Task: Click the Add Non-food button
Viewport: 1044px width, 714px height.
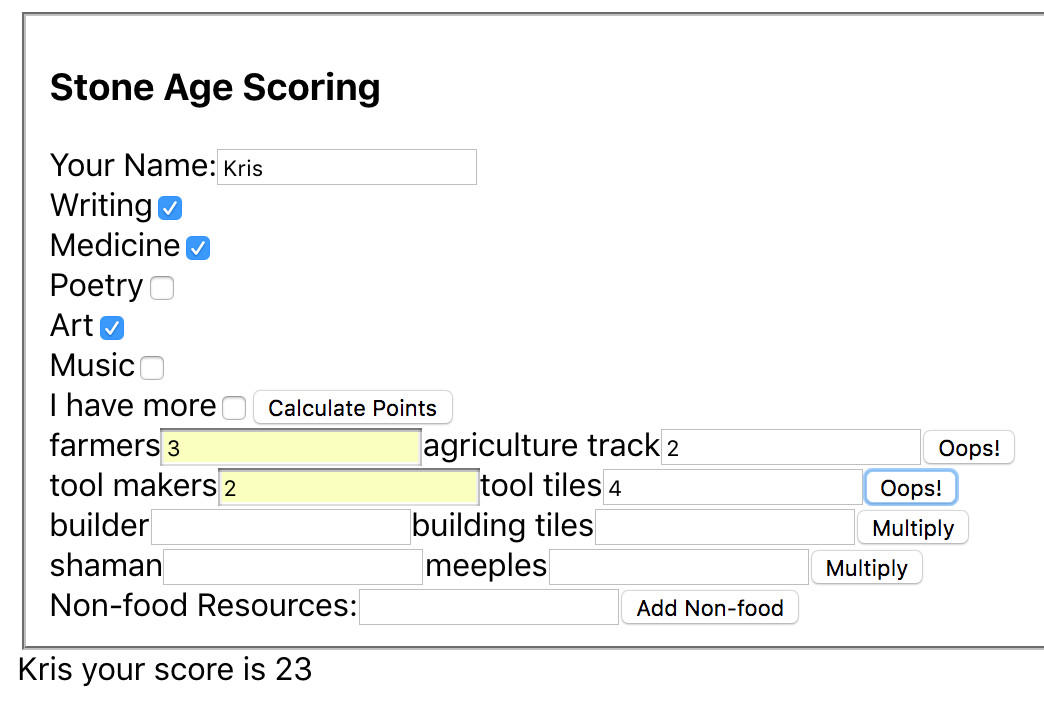Action: click(709, 608)
